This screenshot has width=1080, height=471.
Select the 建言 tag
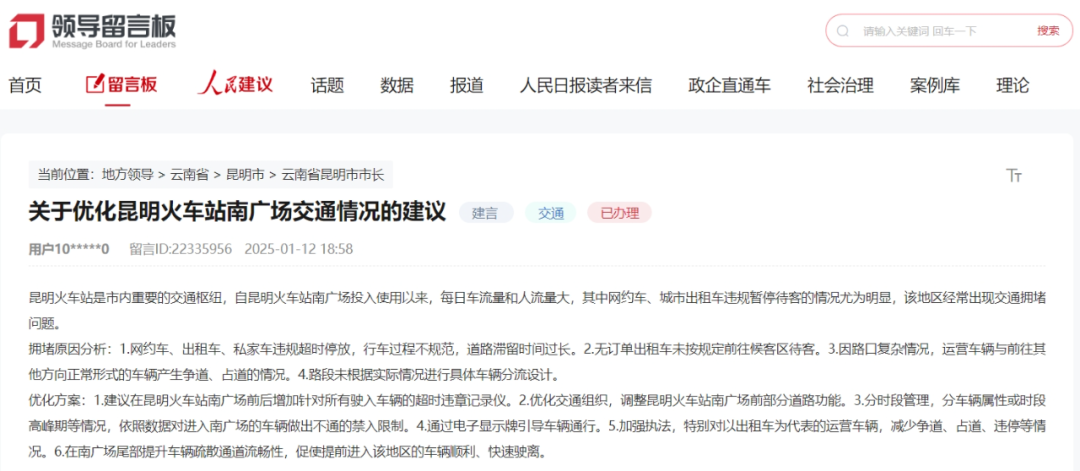coord(486,212)
